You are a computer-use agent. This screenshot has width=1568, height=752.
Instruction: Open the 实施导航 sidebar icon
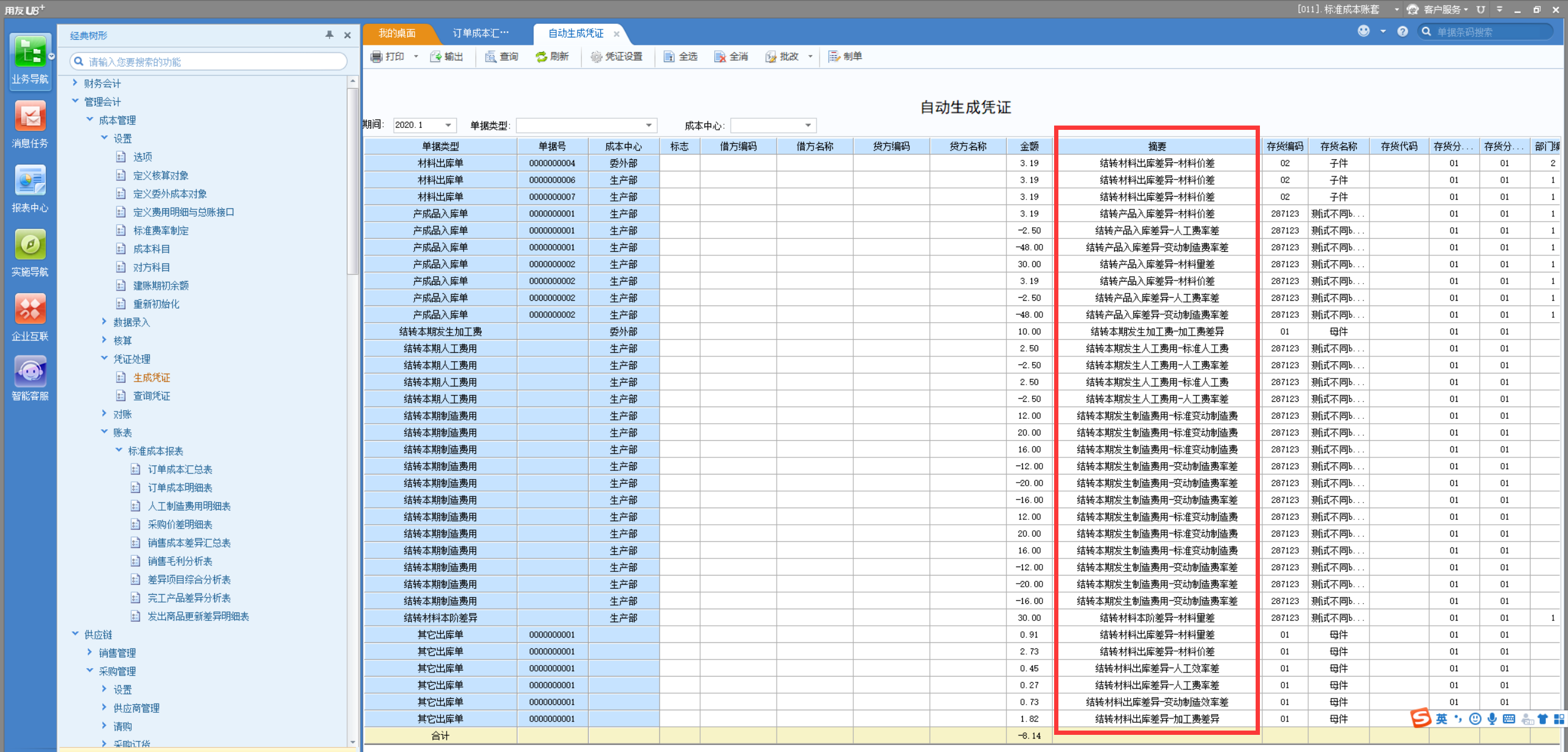click(30, 254)
